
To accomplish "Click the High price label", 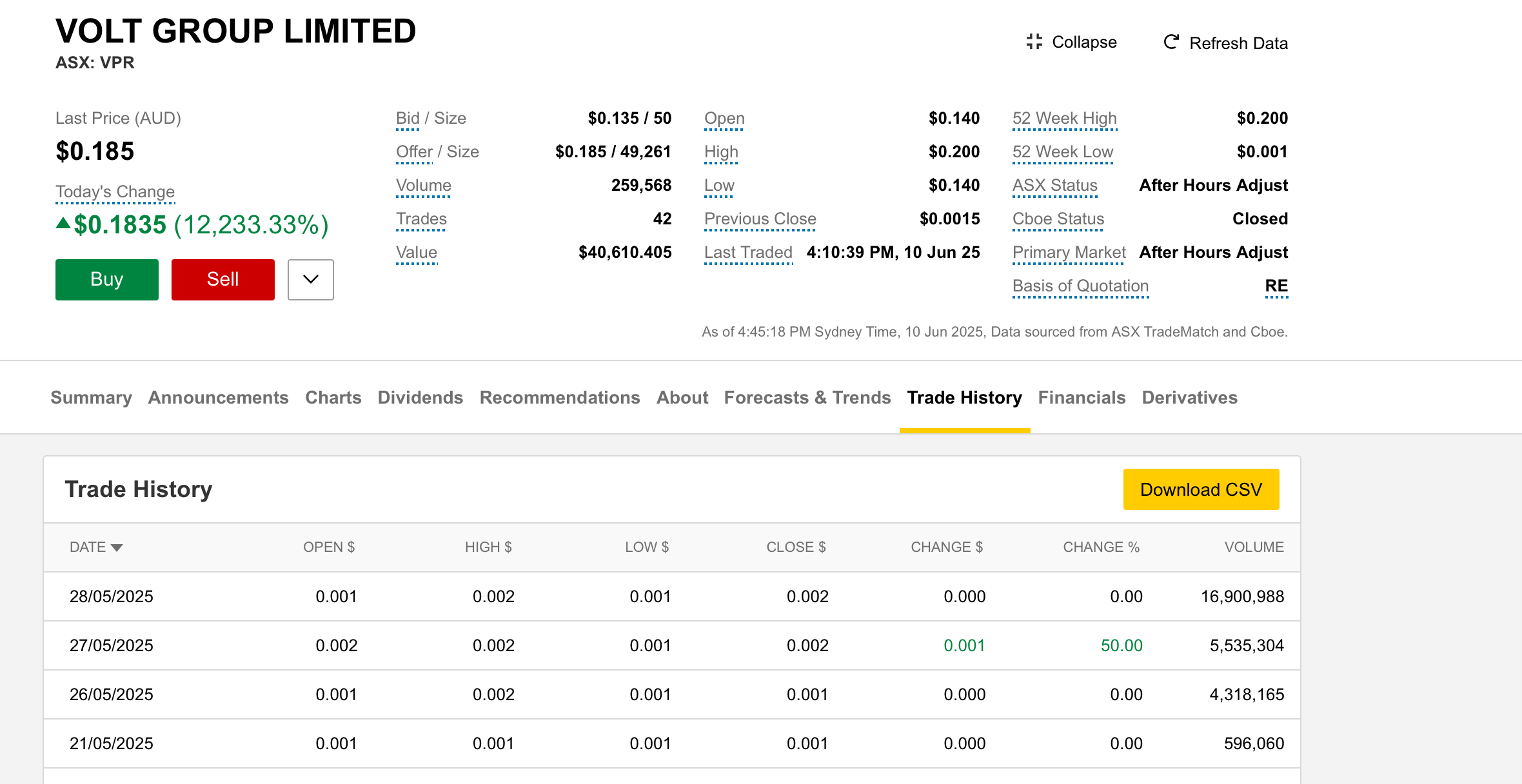I will point(721,152).
